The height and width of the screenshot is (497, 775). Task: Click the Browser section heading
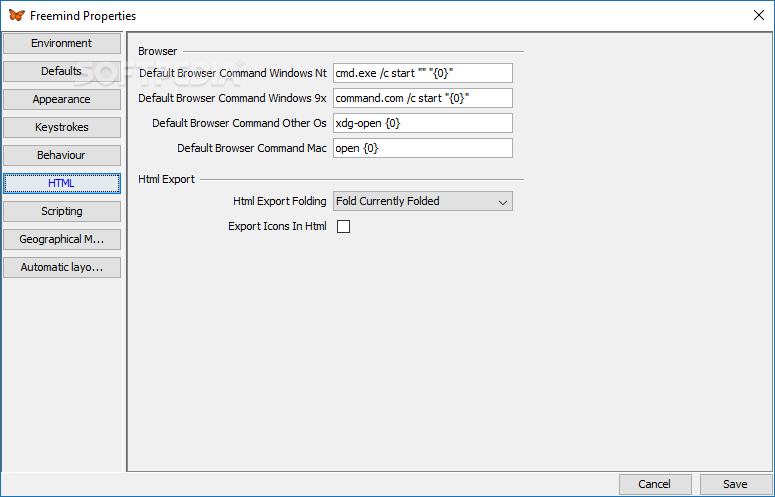(x=158, y=51)
